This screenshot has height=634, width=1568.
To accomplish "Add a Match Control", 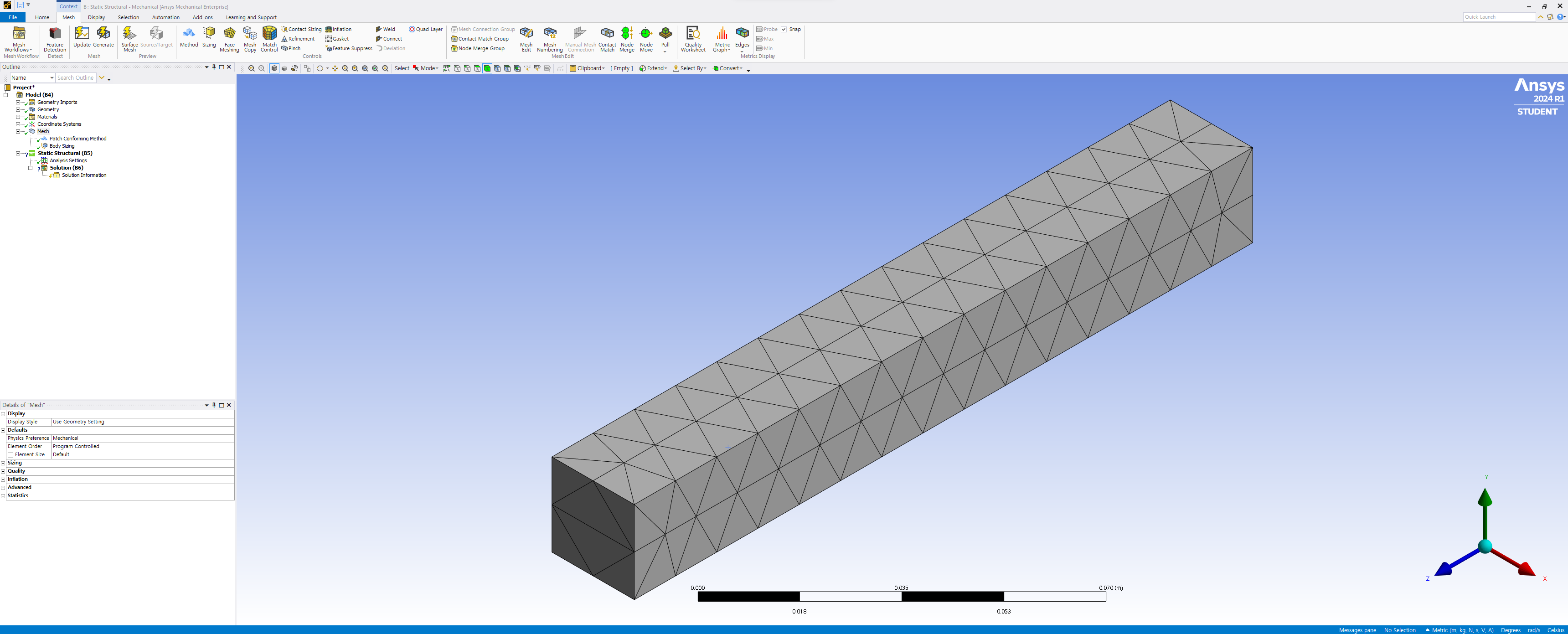I will point(269,40).
